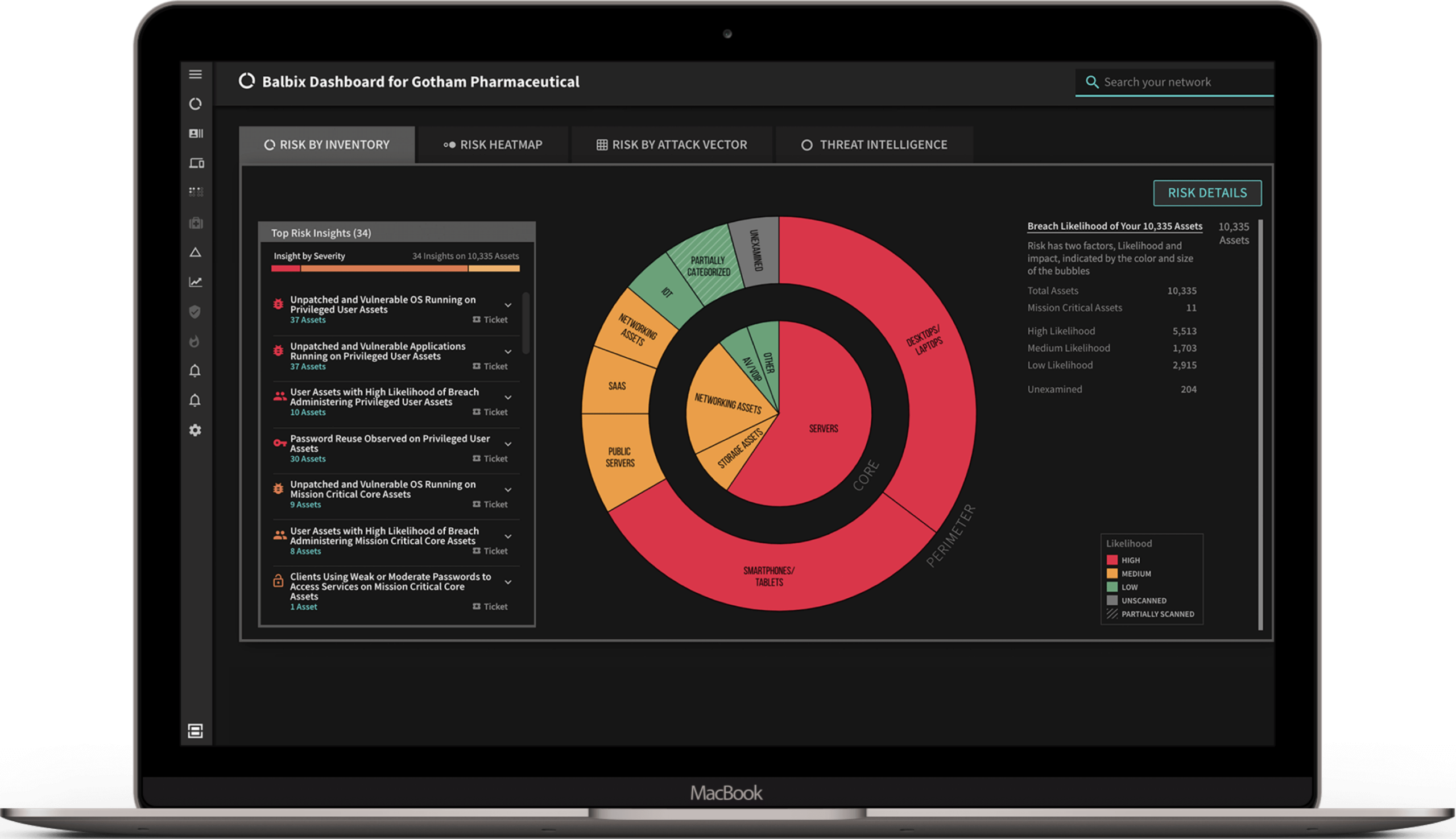Click the bottom server rack sidebar icon
The width and height of the screenshot is (1456, 839).
(195, 731)
